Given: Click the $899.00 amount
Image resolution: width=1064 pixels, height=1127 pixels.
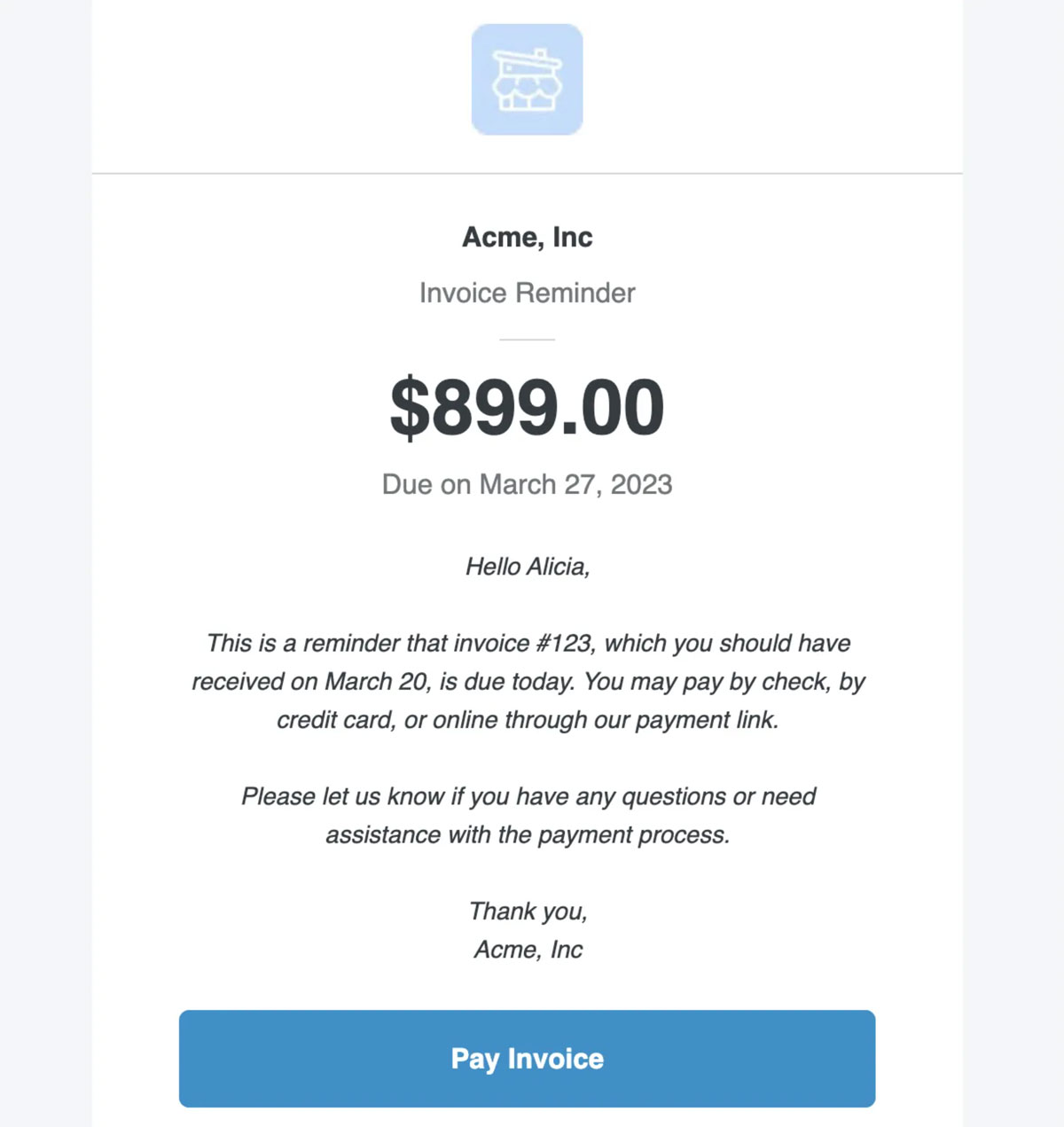Looking at the screenshot, I should pos(528,406).
